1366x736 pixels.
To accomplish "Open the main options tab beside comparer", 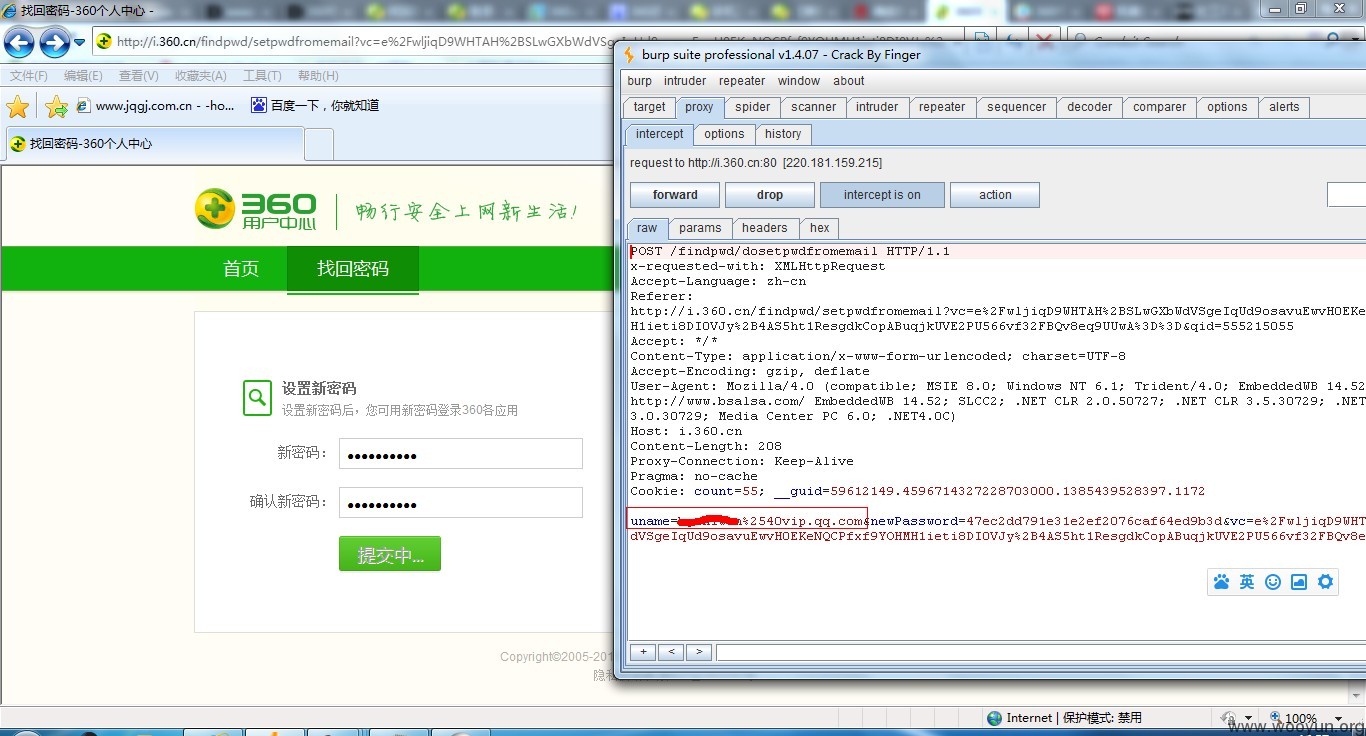I will [x=1227, y=107].
